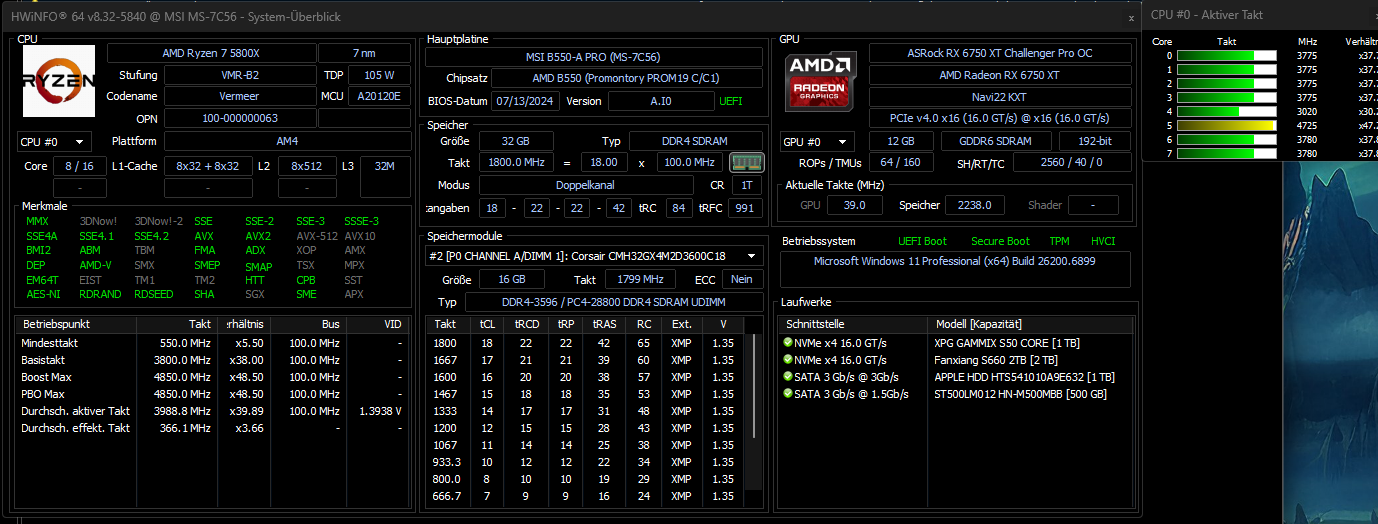Click the AVX2 feature label
This screenshot has height=524, width=1378.
click(x=259, y=236)
